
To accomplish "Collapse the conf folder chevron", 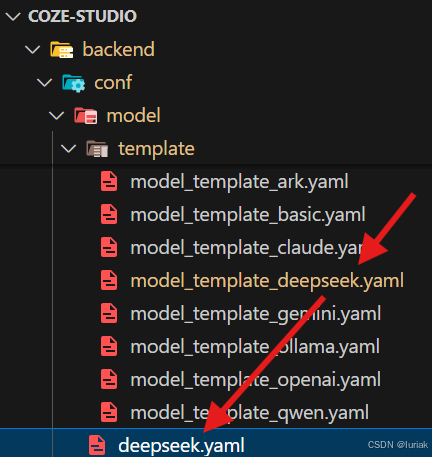I will tap(45, 83).
